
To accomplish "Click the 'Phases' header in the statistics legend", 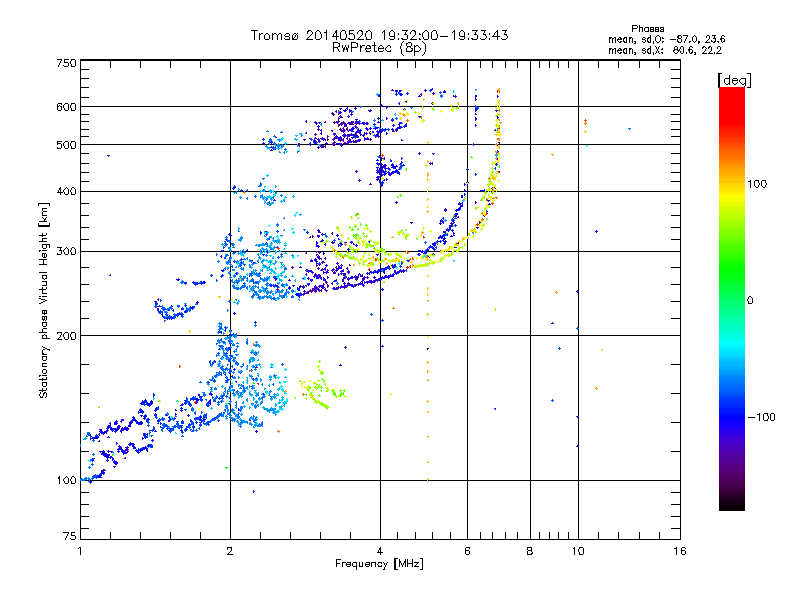I will [647, 29].
